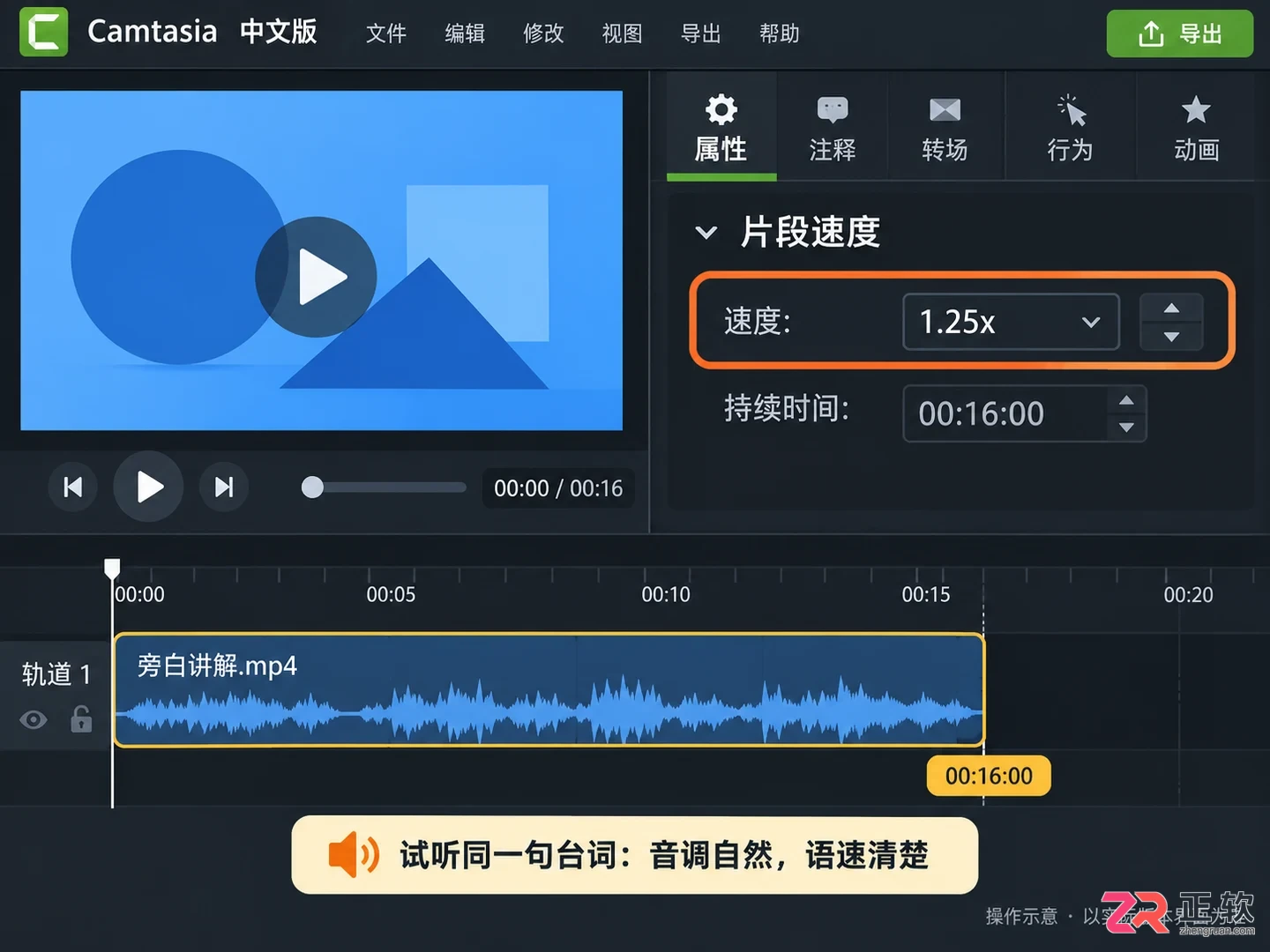Switch to the 动画 animations tab
Image resolution: width=1270 pixels, height=952 pixels.
pyautogui.click(x=1196, y=127)
